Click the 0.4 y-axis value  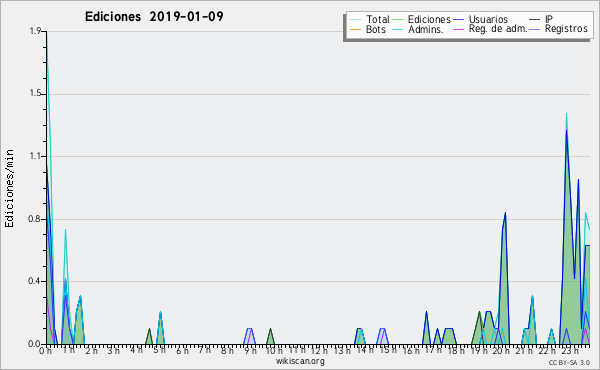pos(35,281)
